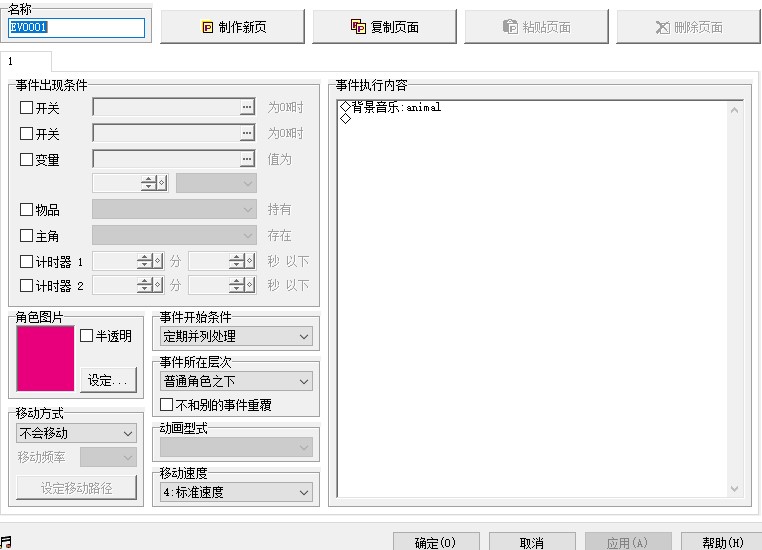Select the empty command line below 背景音乐
762x550 pixels.
coord(532,119)
